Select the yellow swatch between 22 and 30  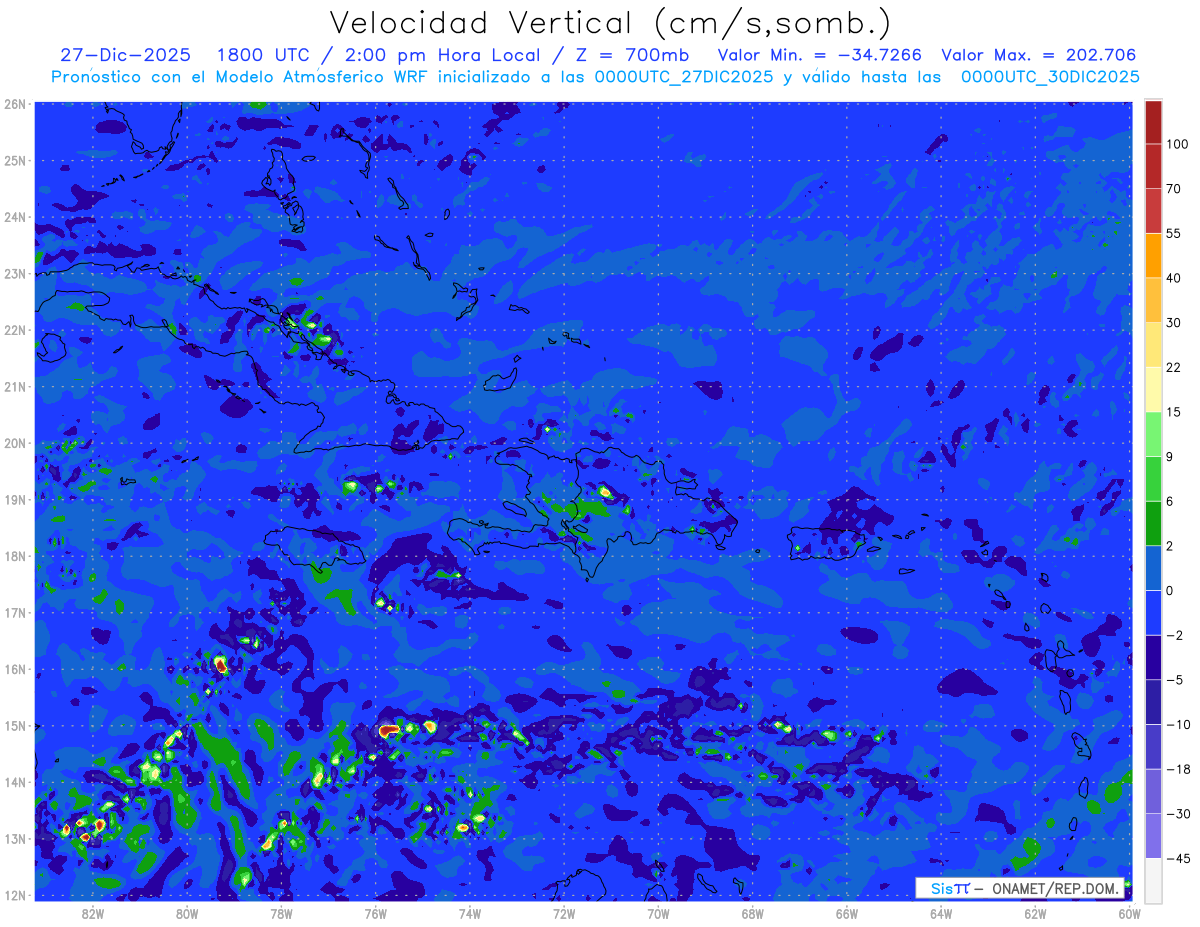(x=1153, y=345)
